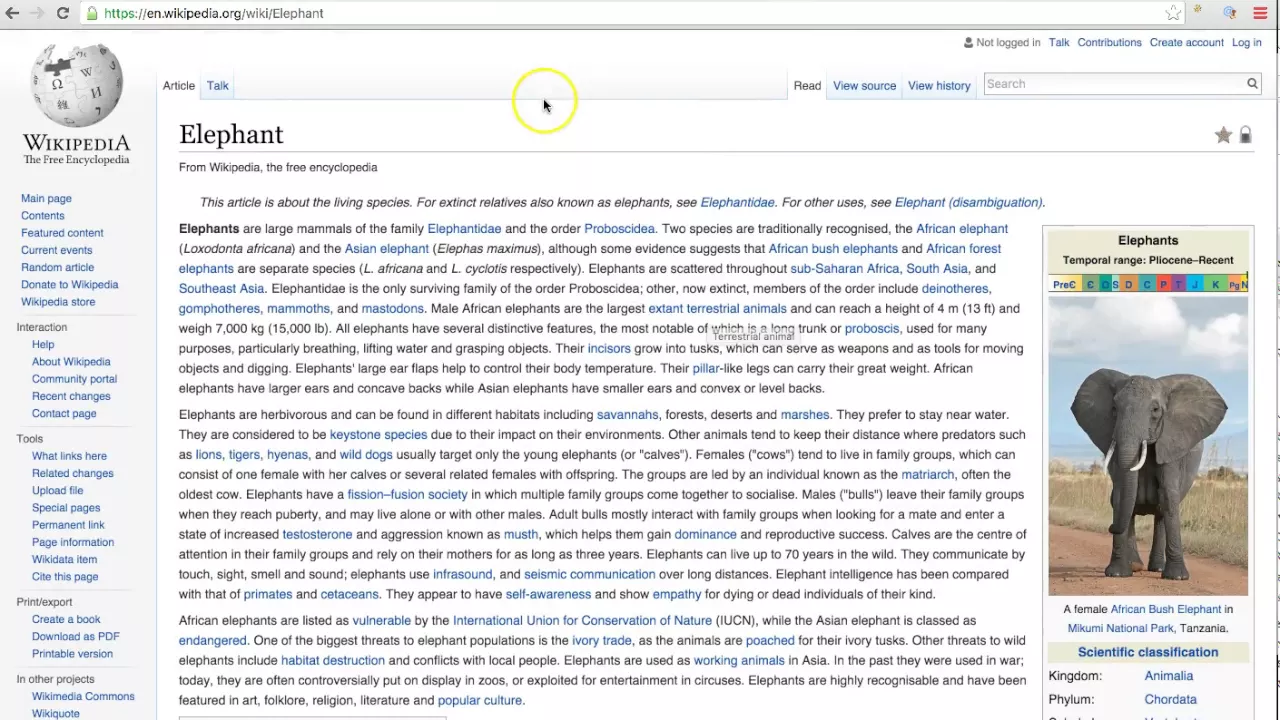Viewport: 1280px width, 720px height.
Task: Click the page protection padlock icon
Action: (x=1245, y=135)
